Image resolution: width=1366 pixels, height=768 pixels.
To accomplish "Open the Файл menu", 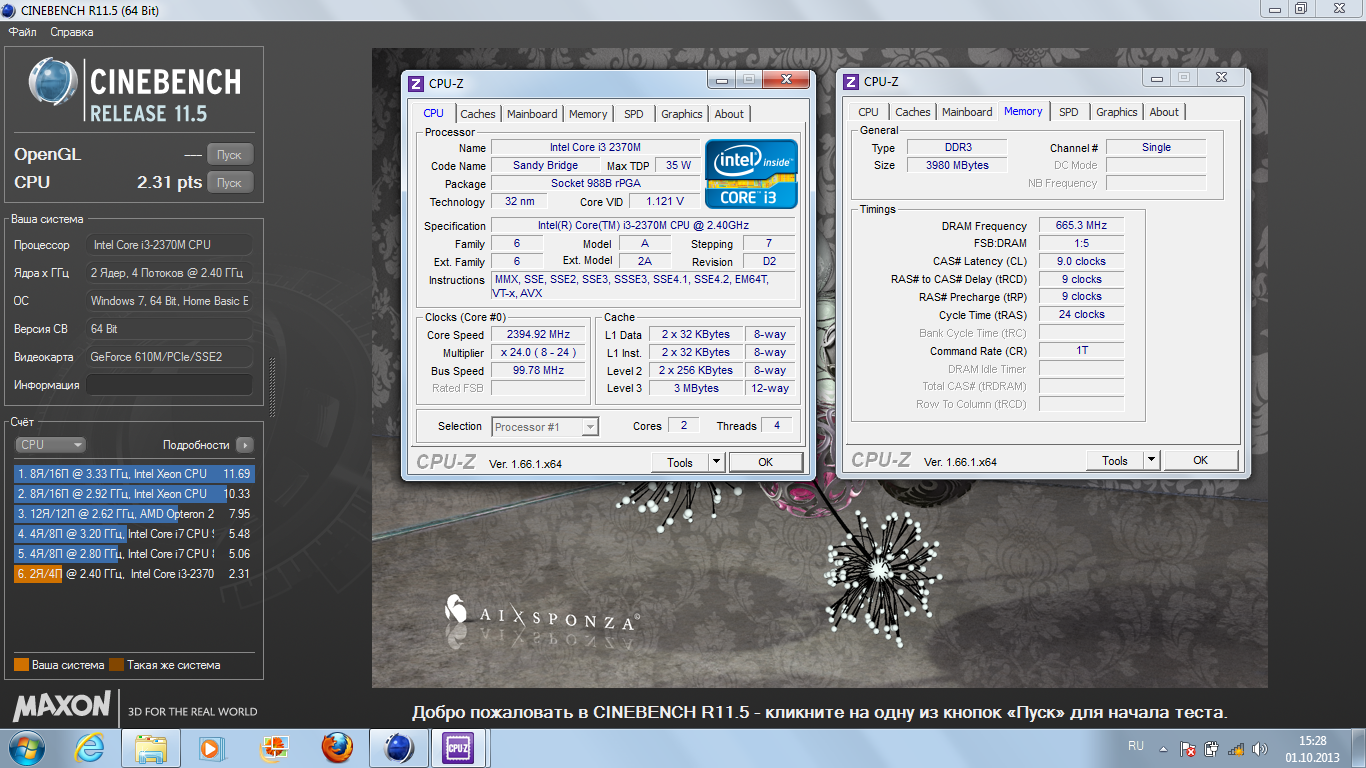I will (x=23, y=32).
